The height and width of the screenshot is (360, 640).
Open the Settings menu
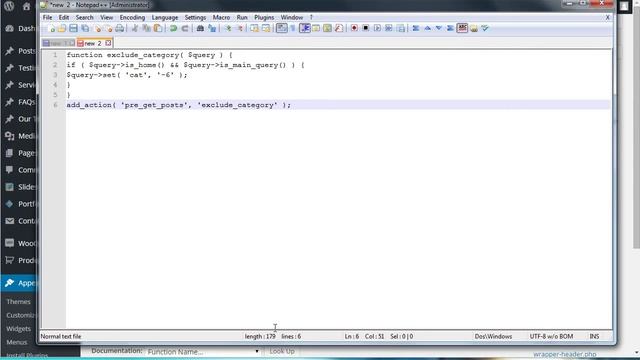coord(195,18)
